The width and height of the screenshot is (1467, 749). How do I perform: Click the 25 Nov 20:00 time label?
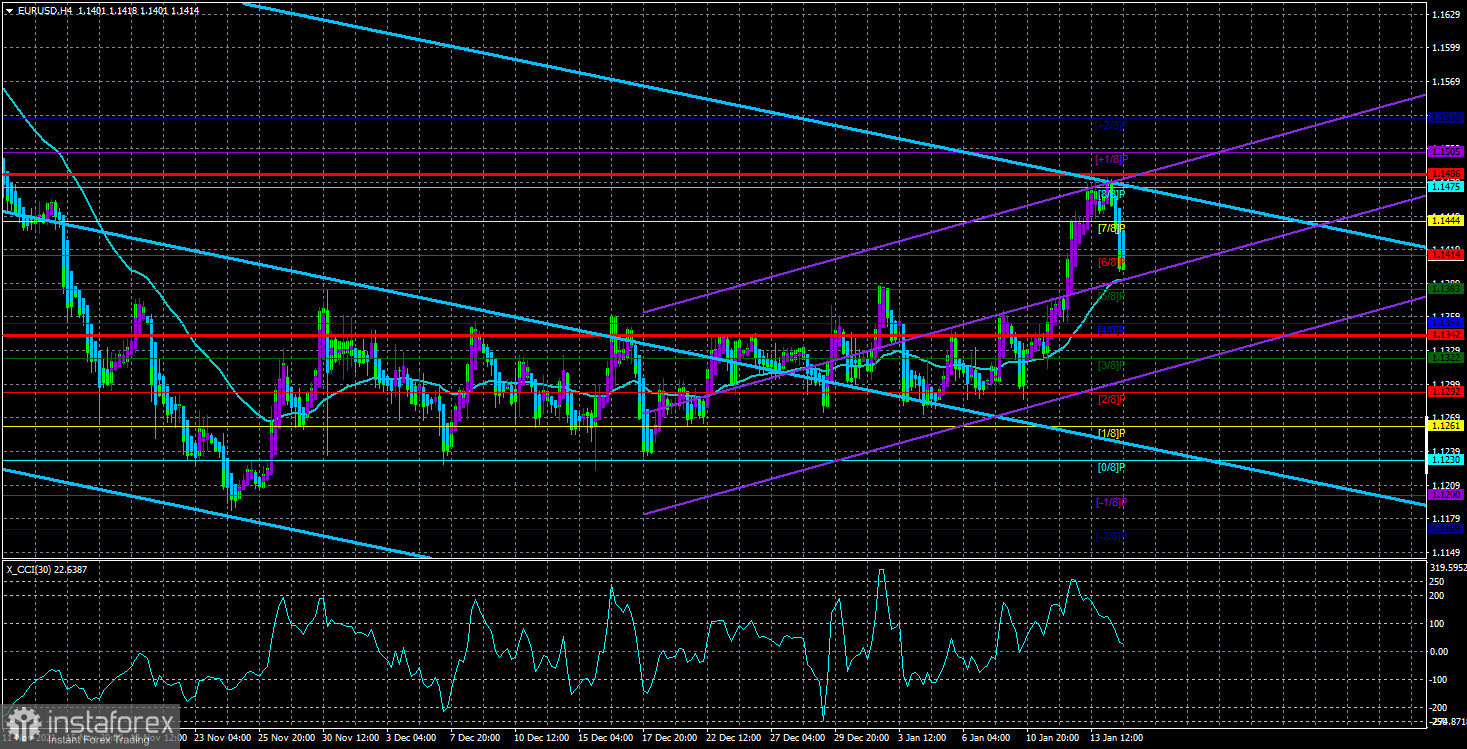click(x=287, y=737)
